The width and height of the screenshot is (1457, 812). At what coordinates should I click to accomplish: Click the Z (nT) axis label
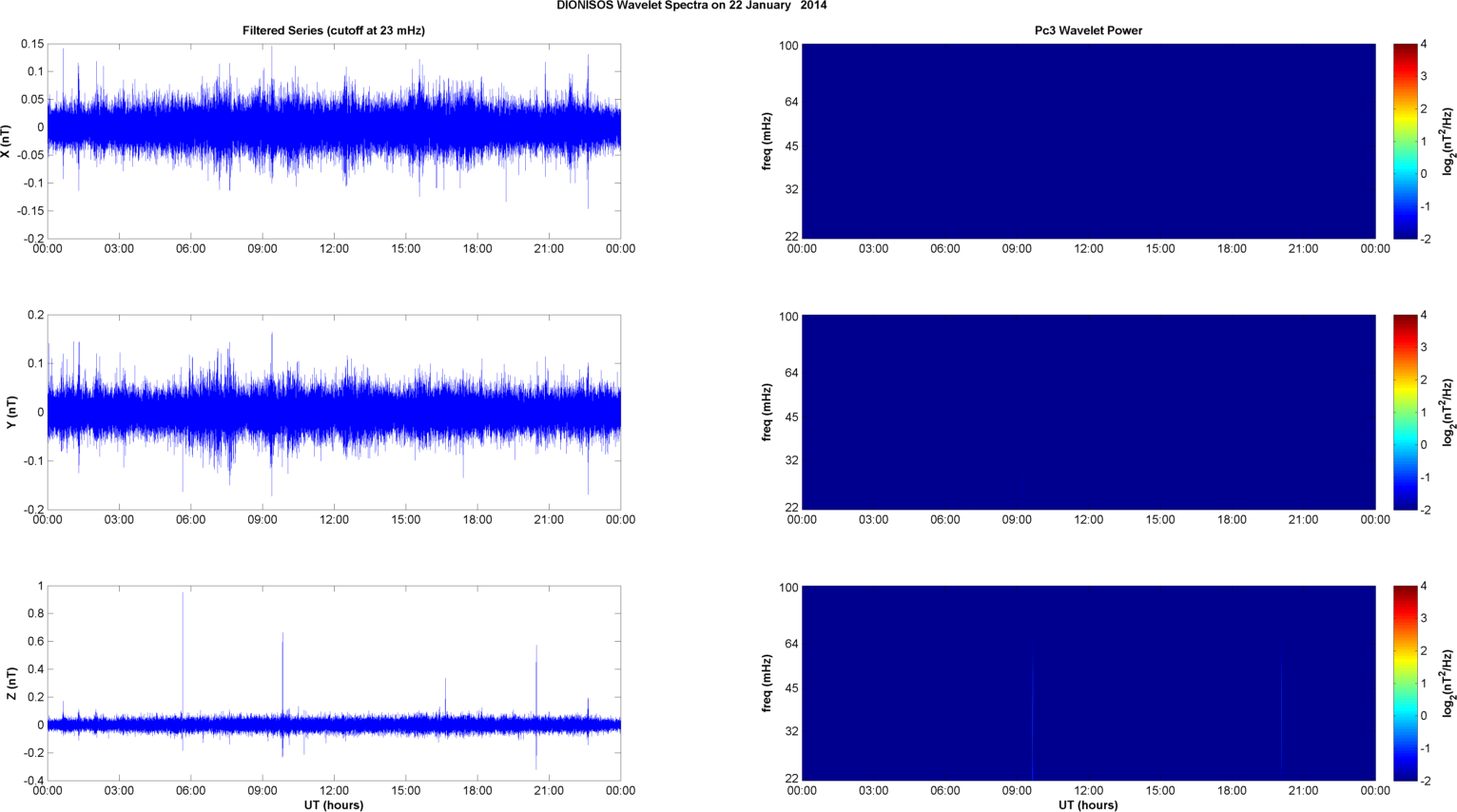click(11, 683)
